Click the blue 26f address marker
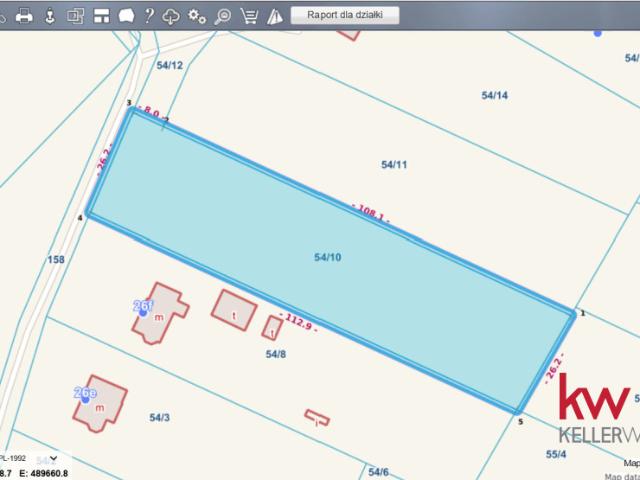Viewport: 640px width, 480px height. (143, 306)
